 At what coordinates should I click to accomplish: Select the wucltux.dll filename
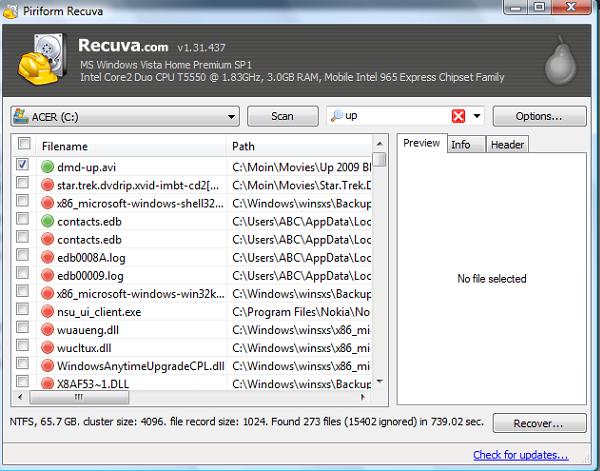pyautogui.click(x=84, y=348)
